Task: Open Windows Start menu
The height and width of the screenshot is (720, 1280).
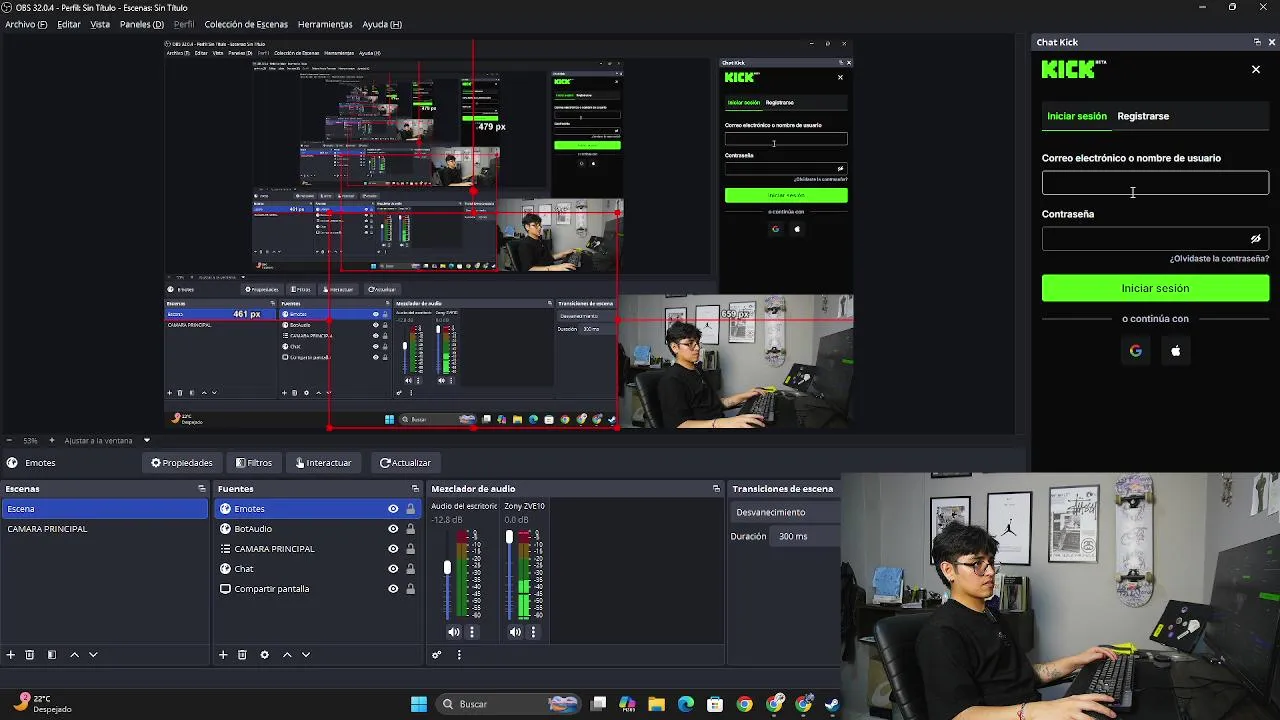Action: click(419, 704)
